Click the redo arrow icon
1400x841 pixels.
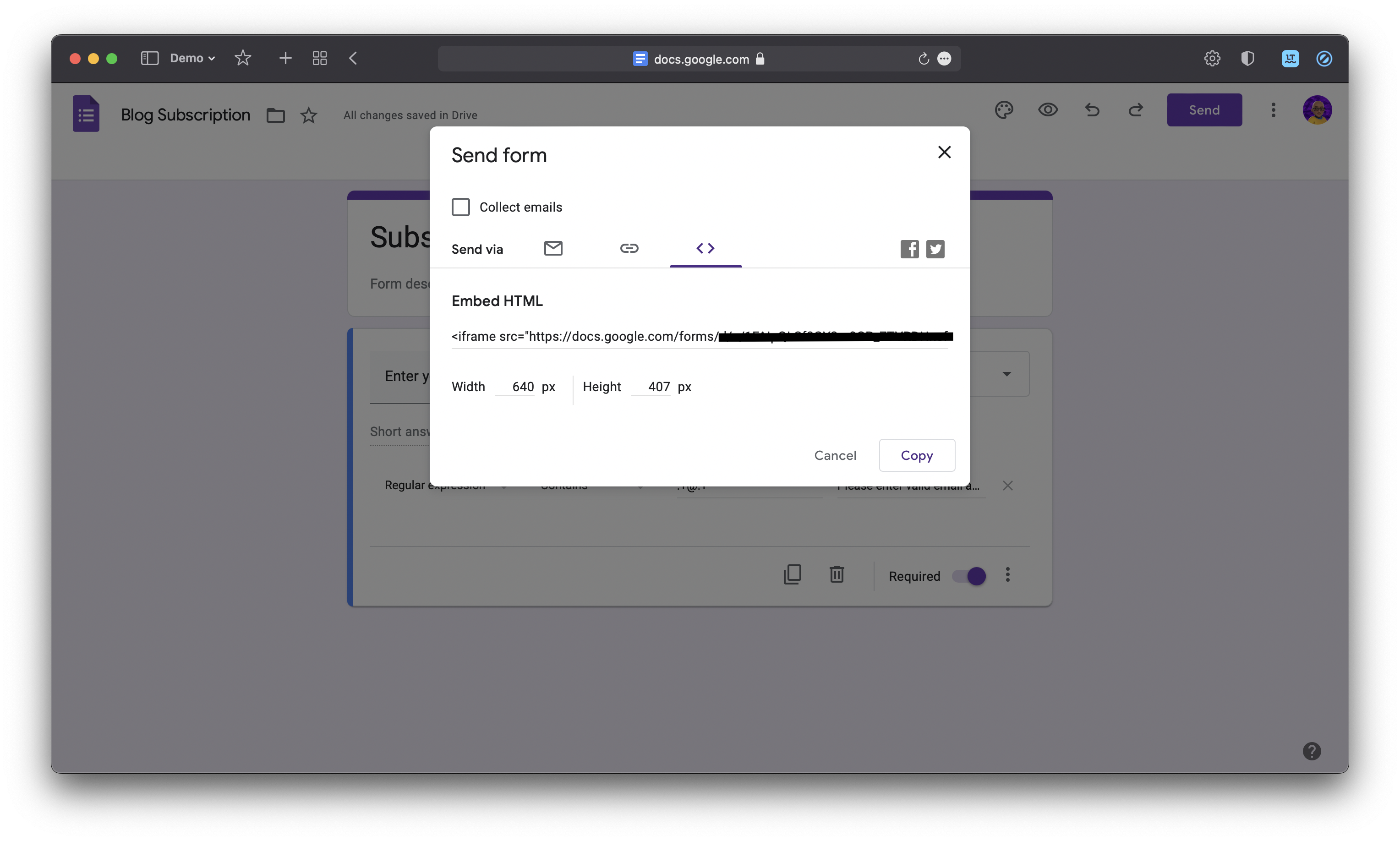[x=1135, y=110]
